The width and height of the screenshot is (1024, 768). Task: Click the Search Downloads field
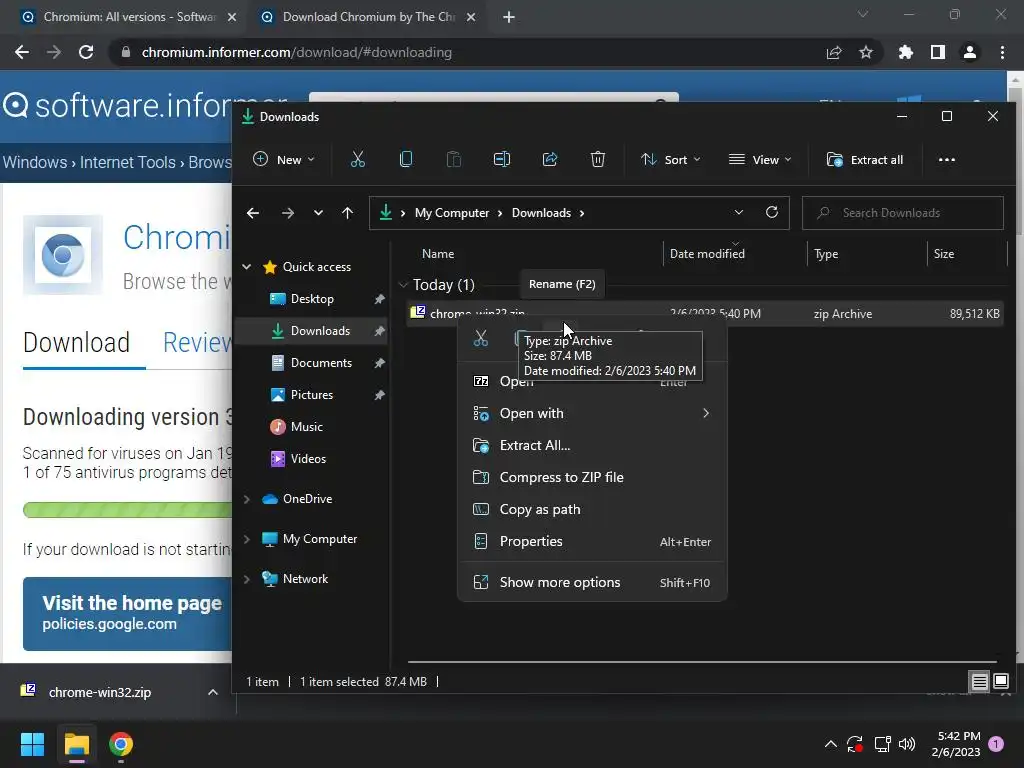903,213
